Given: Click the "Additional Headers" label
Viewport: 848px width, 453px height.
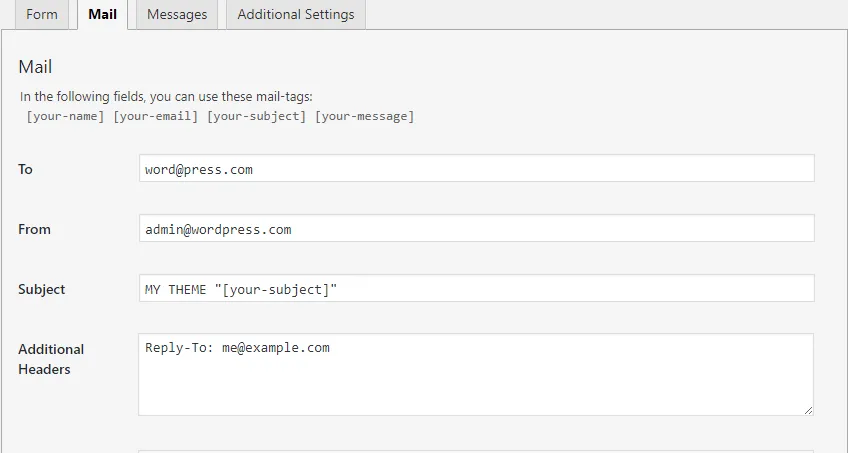Looking at the screenshot, I should click(x=51, y=359).
